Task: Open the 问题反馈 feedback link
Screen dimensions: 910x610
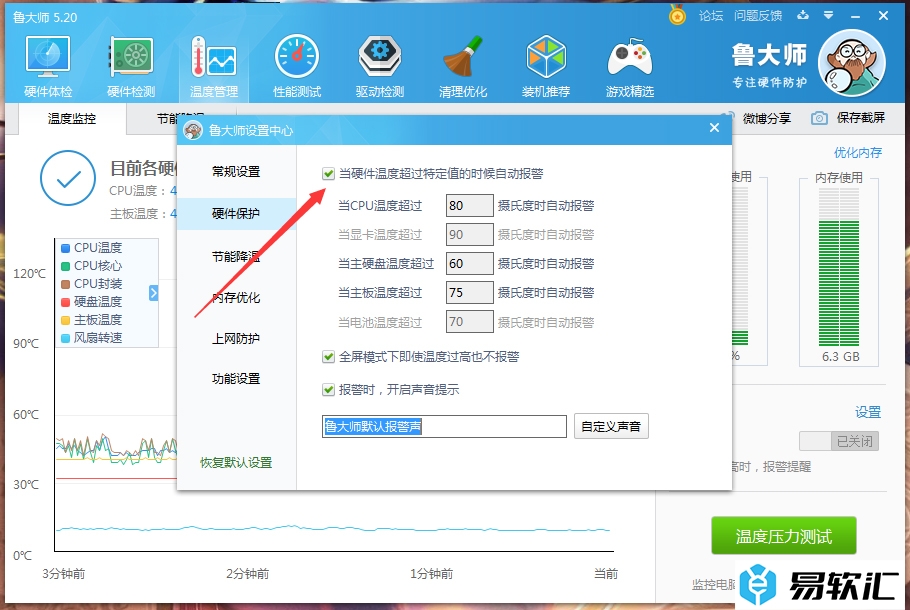Action: pyautogui.click(x=757, y=16)
